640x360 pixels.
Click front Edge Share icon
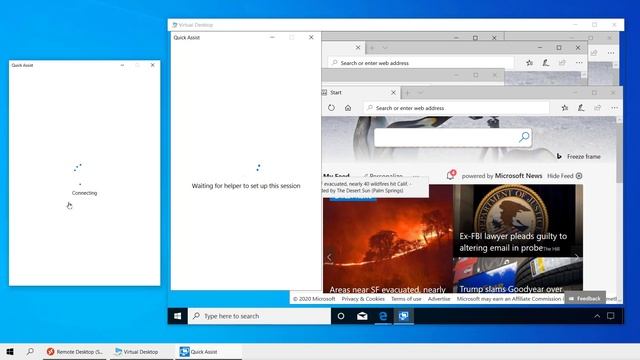pos(598,108)
